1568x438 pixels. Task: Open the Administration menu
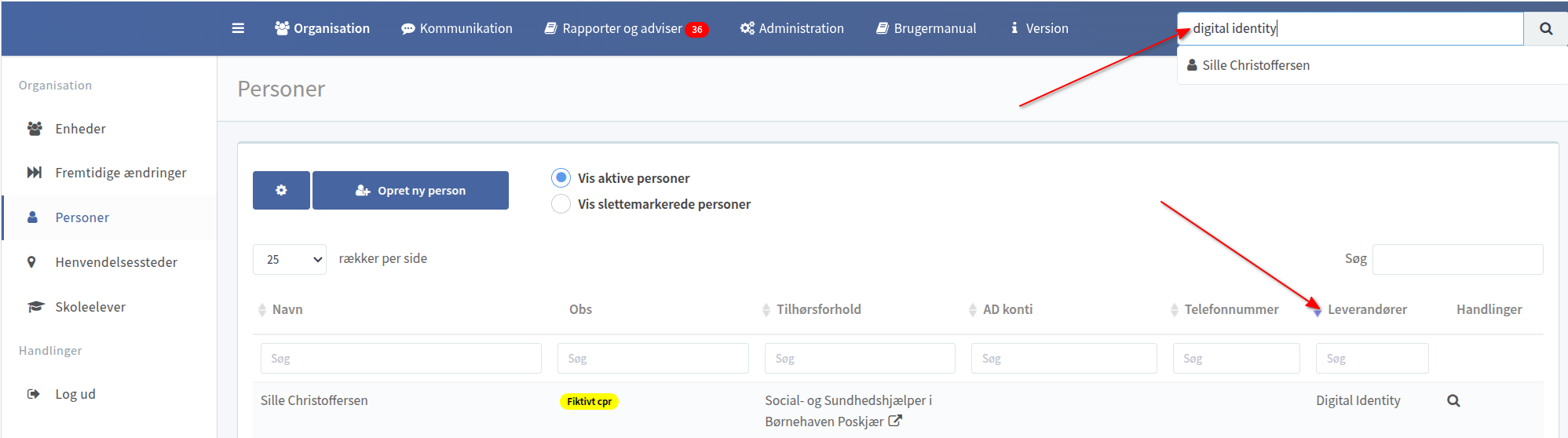click(x=791, y=28)
